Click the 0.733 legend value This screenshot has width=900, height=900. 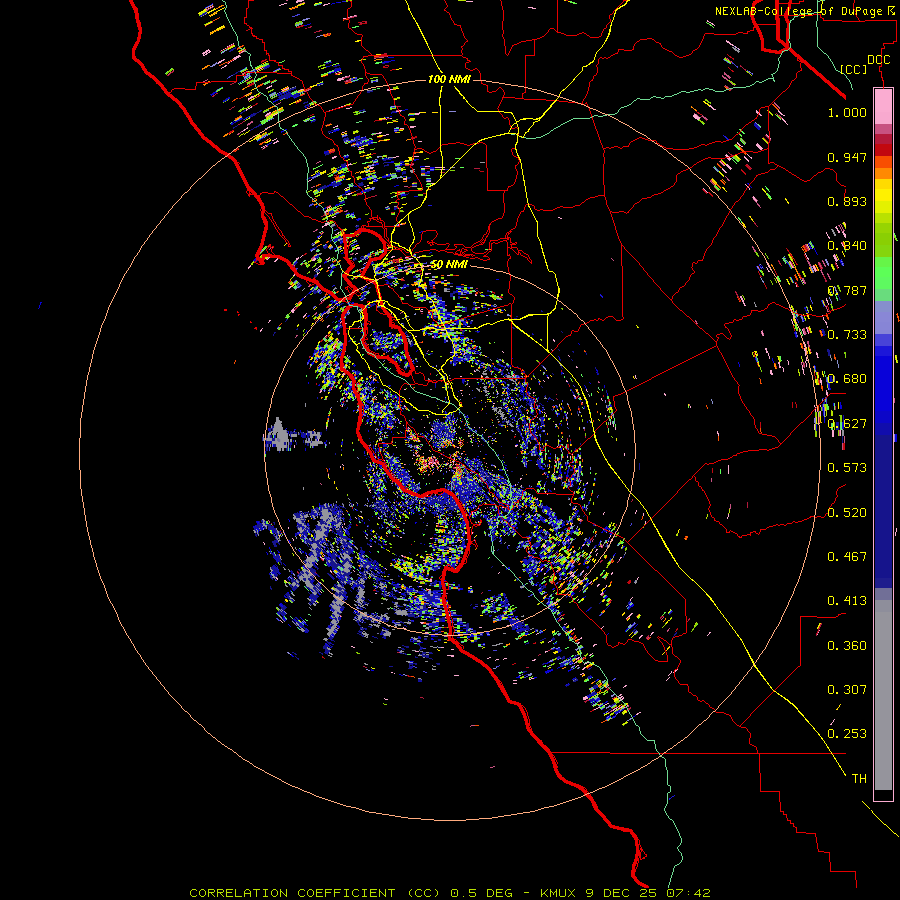[x=847, y=335]
